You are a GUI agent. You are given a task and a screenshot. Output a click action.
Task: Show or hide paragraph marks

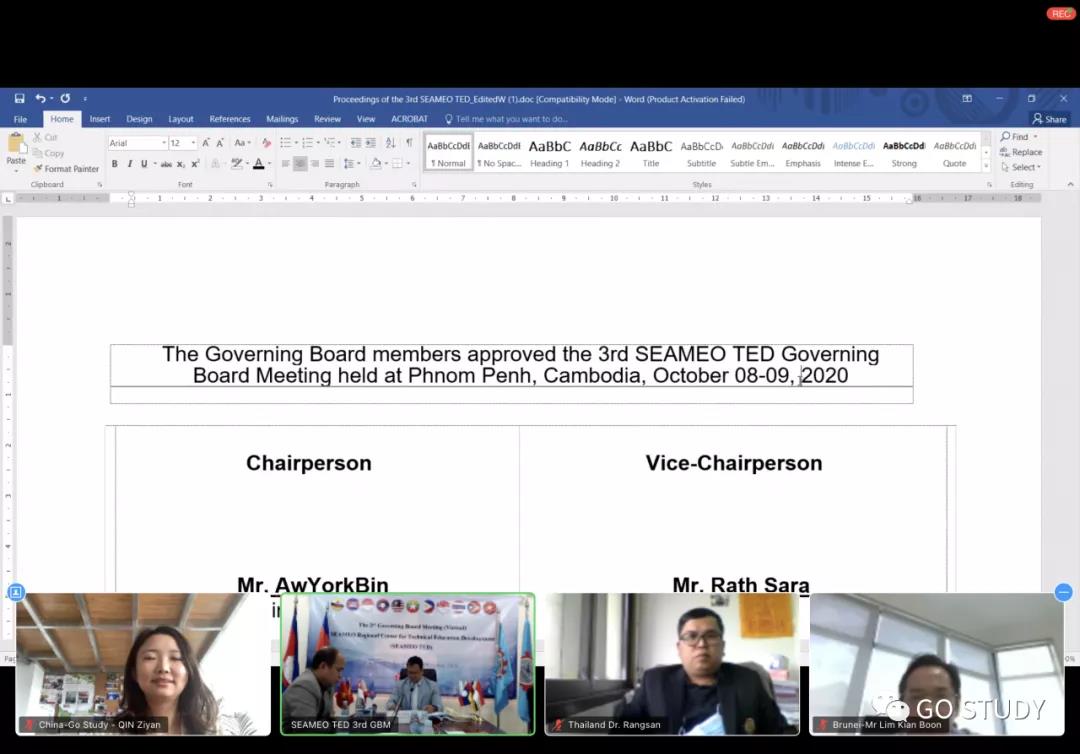[x=409, y=143]
